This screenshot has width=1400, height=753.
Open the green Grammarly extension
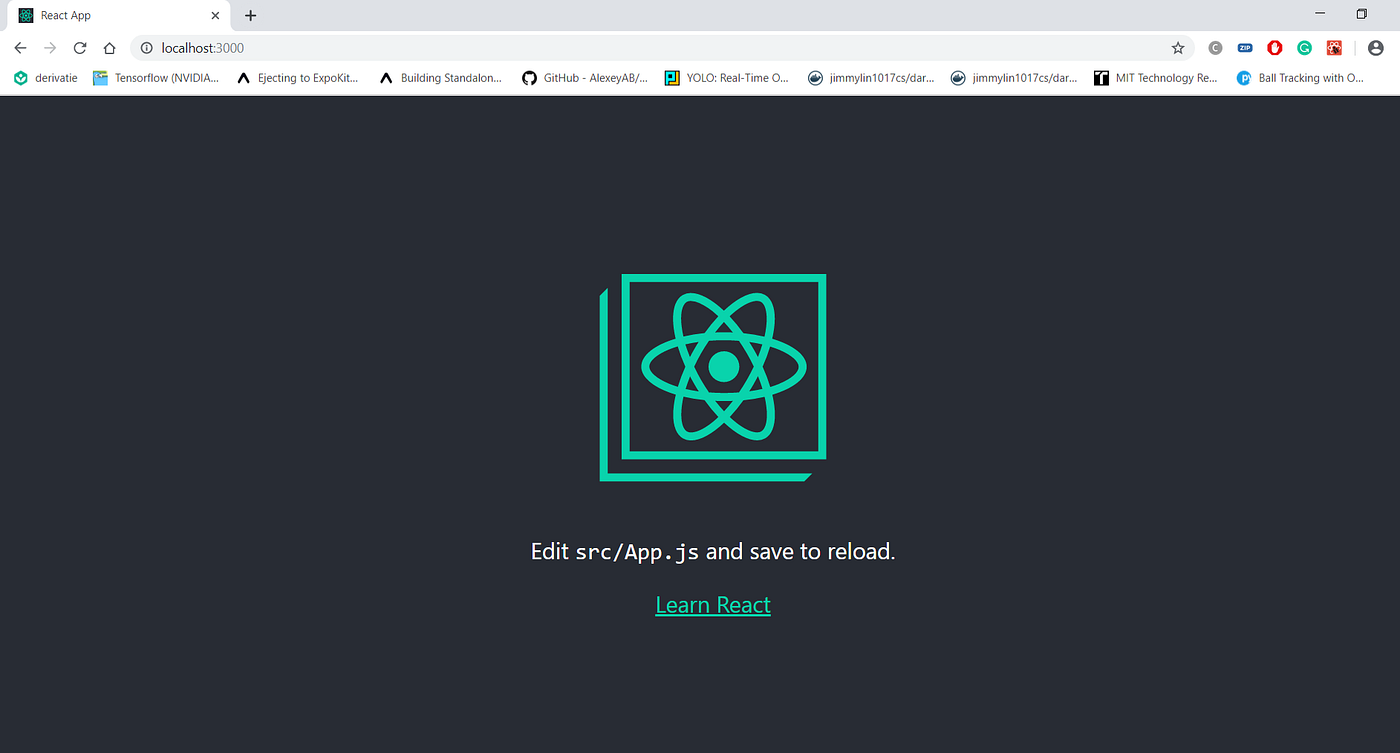pos(1304,48)
